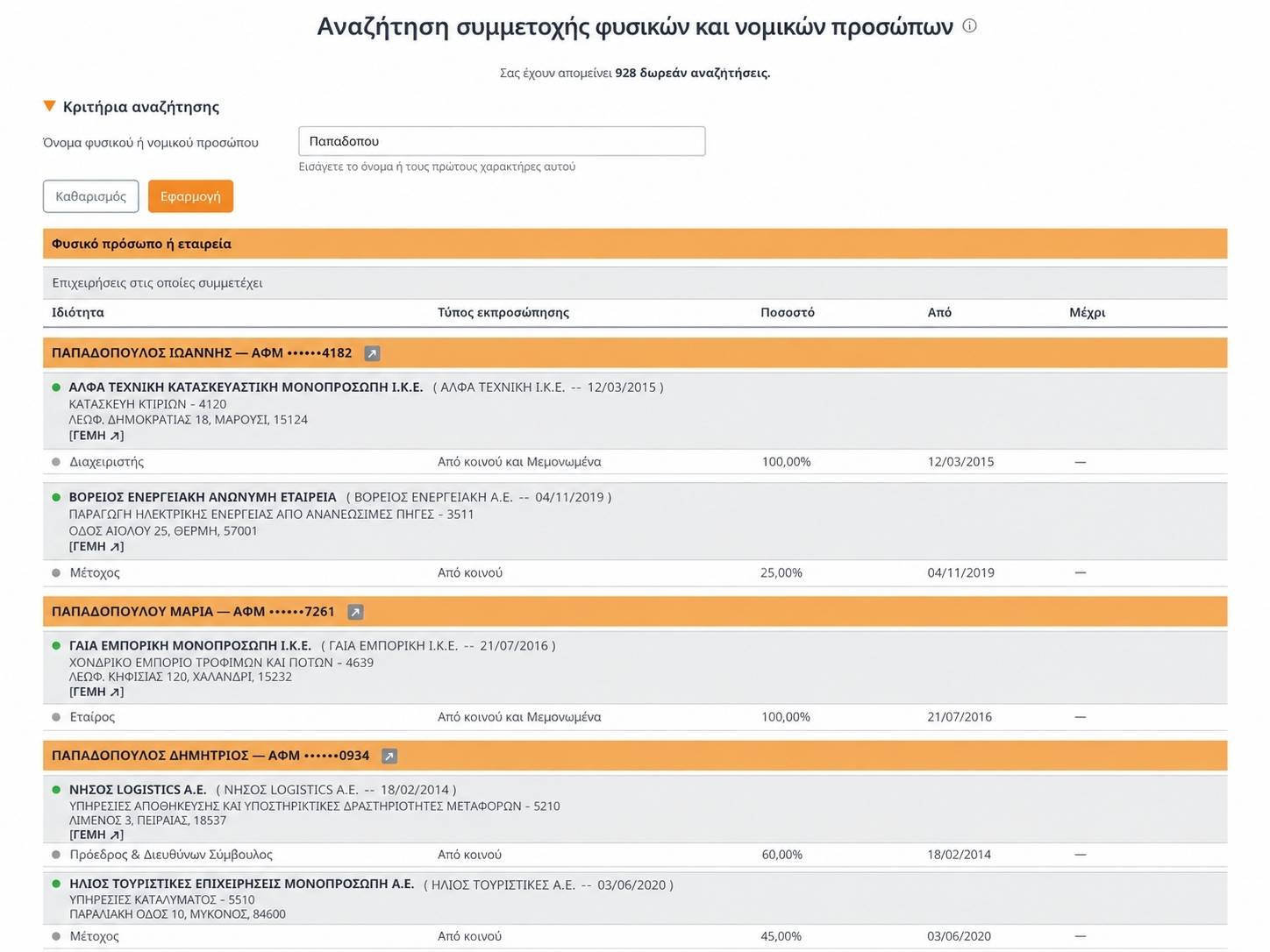Click the 25,00% percentage value
1270x952 pixels.
(781, 573)
